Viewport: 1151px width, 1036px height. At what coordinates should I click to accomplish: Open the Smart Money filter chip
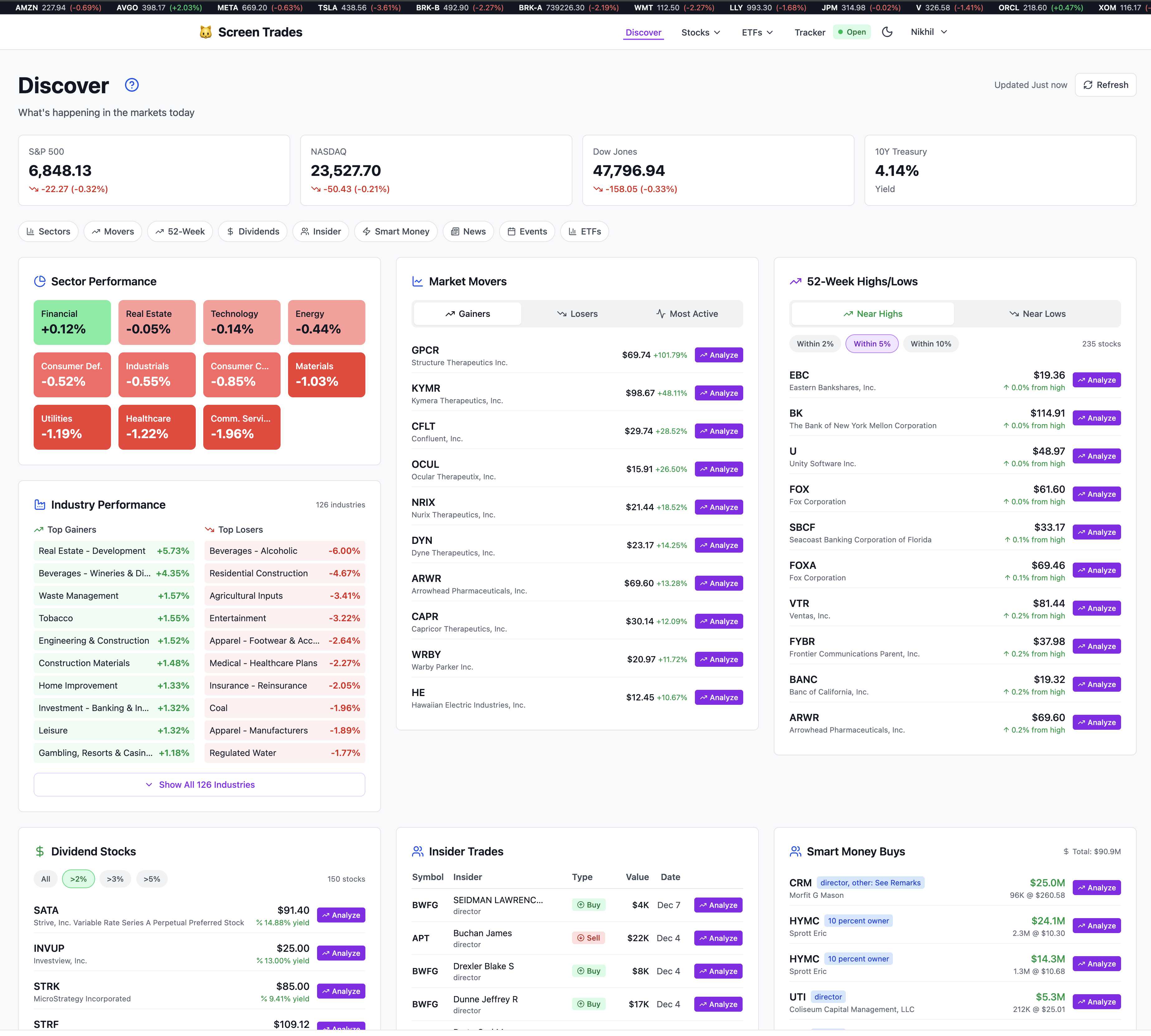pyautogui.click(x=396, y=231)
